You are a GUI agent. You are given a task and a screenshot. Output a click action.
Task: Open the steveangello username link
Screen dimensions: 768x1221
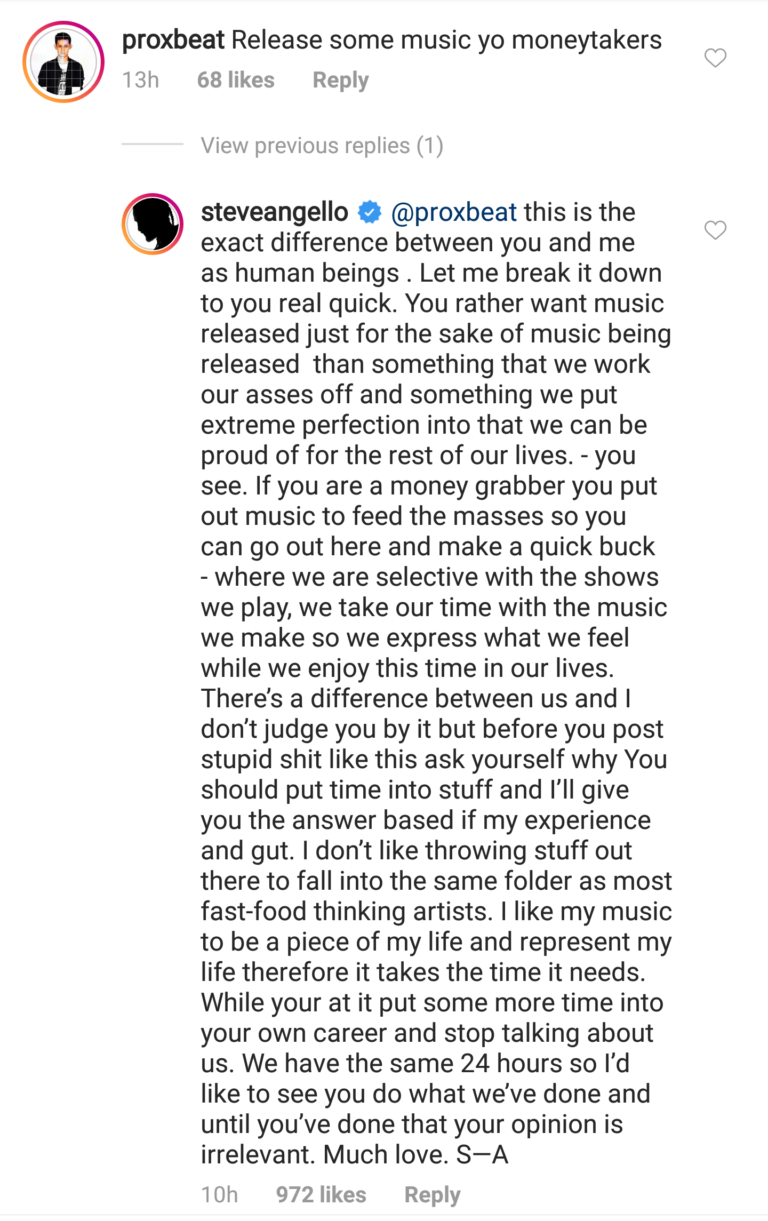click(274, 212)
